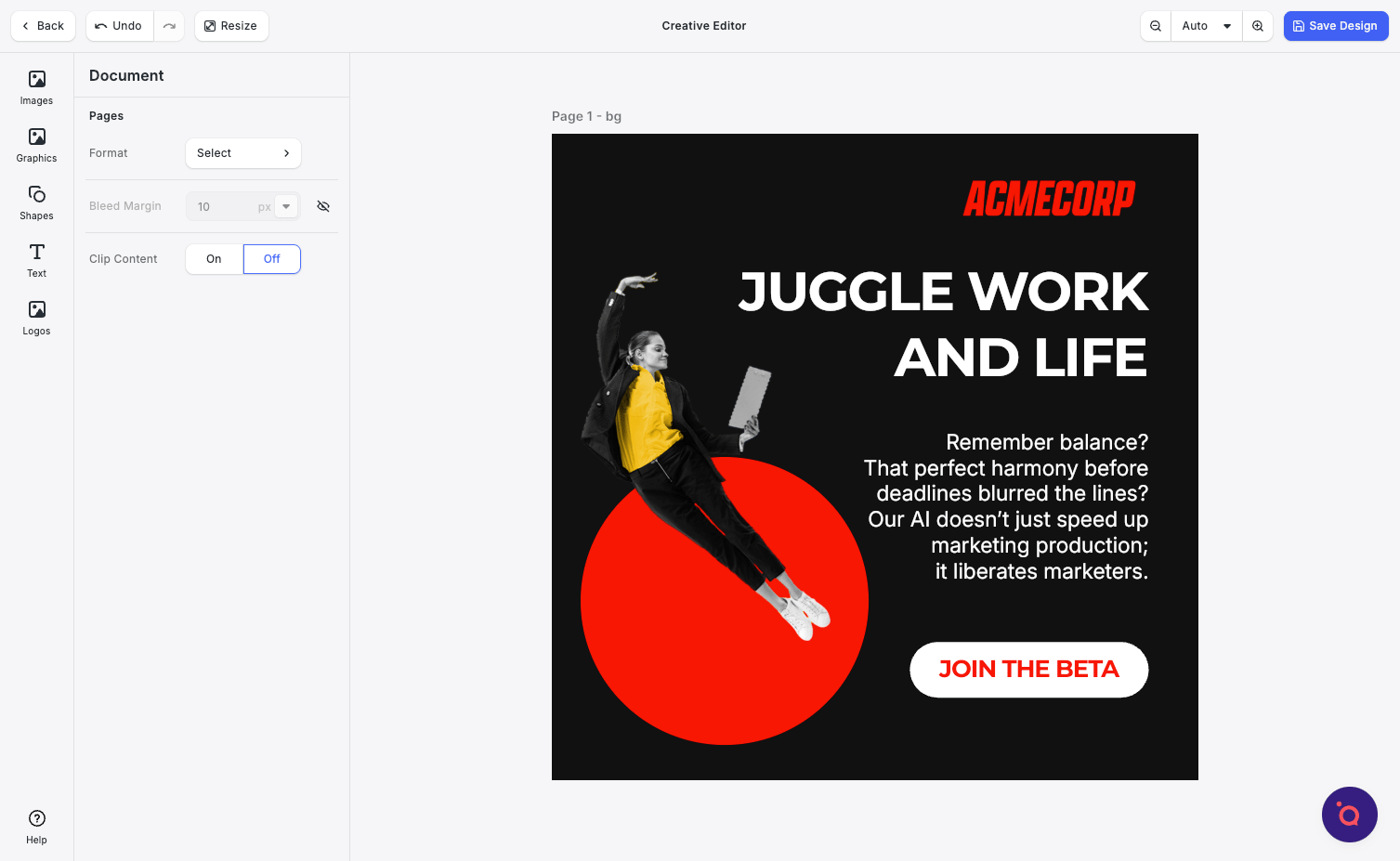Screen dimensions: 1400x861
Task: Open the Help menu
Action: tap(36, 827)
